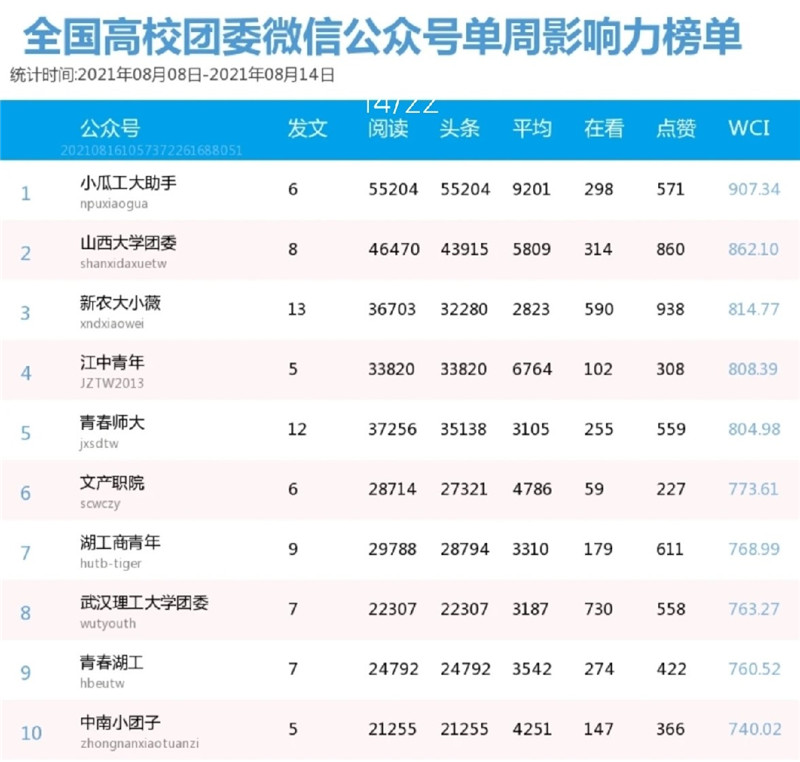800x762 pixels.
Task: Click account ID shanxidaxuetw
Action: click(x=123, y=264)
